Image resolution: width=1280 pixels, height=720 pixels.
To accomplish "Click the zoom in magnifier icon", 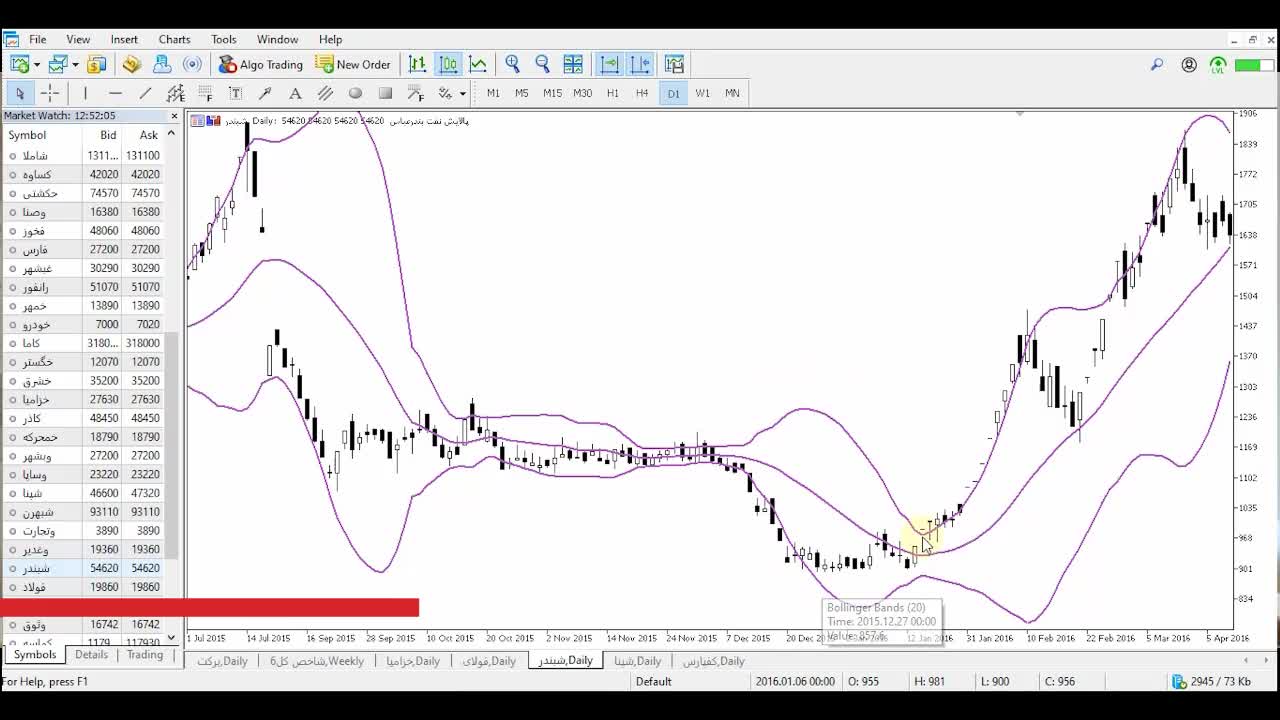I will (x=512, y=64).
